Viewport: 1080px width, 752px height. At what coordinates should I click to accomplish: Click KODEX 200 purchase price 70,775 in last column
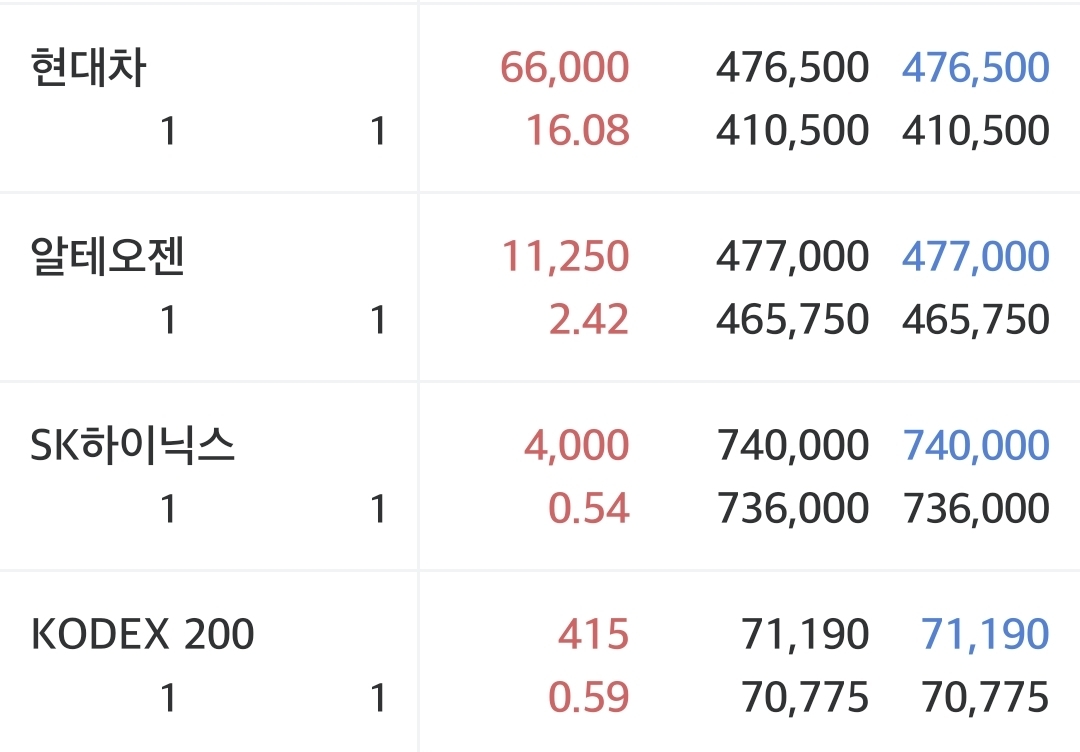[985, 697]
